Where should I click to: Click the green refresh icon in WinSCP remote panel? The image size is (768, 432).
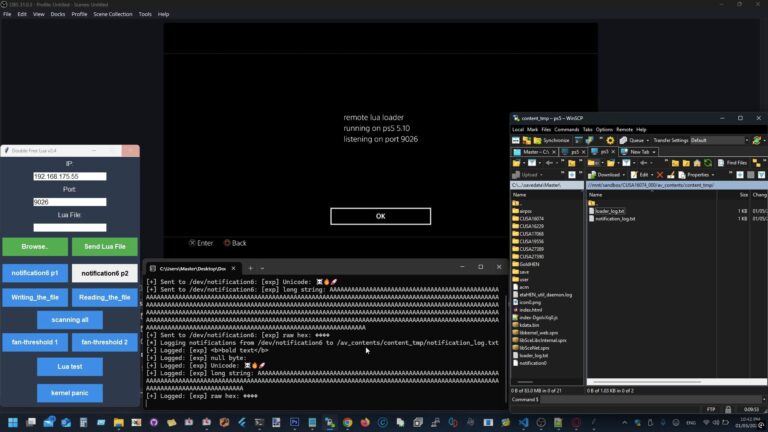[708, 163]
